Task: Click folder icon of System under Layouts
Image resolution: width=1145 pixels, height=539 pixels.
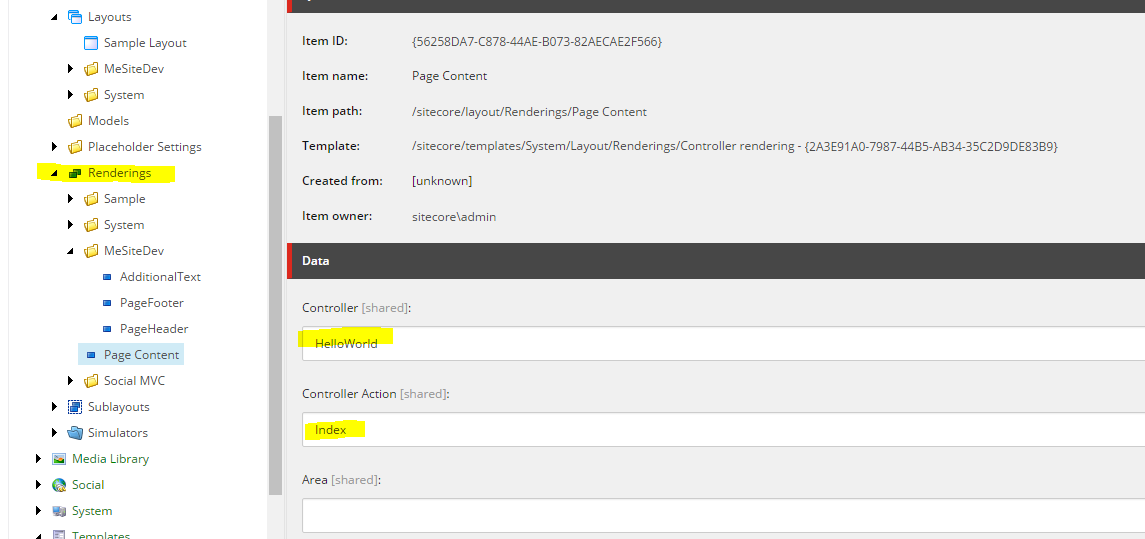Action: coord(91,95)
